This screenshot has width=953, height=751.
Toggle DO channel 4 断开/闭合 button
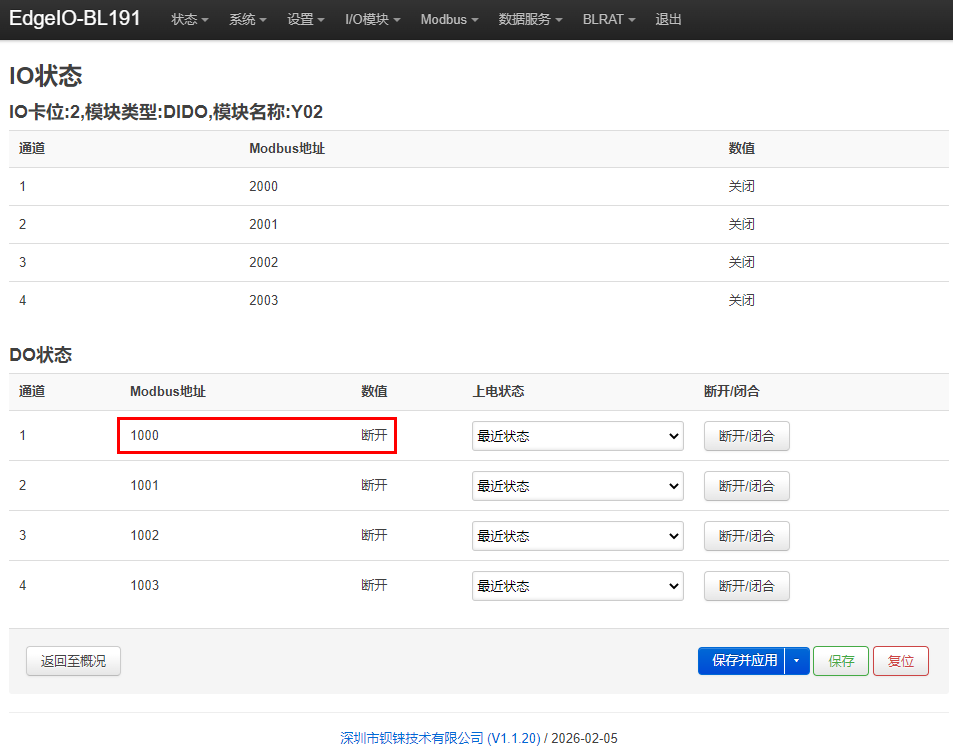click(x=746, y=585)
